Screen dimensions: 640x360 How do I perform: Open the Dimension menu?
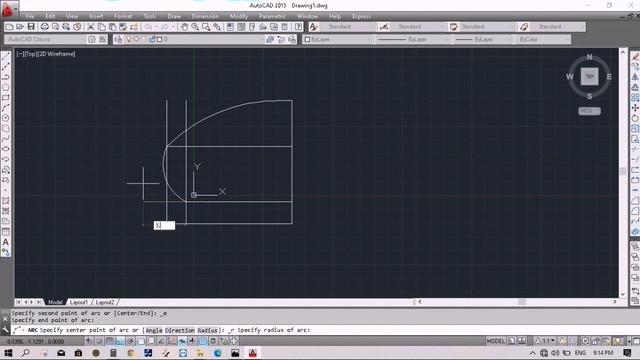coord(205,16)
